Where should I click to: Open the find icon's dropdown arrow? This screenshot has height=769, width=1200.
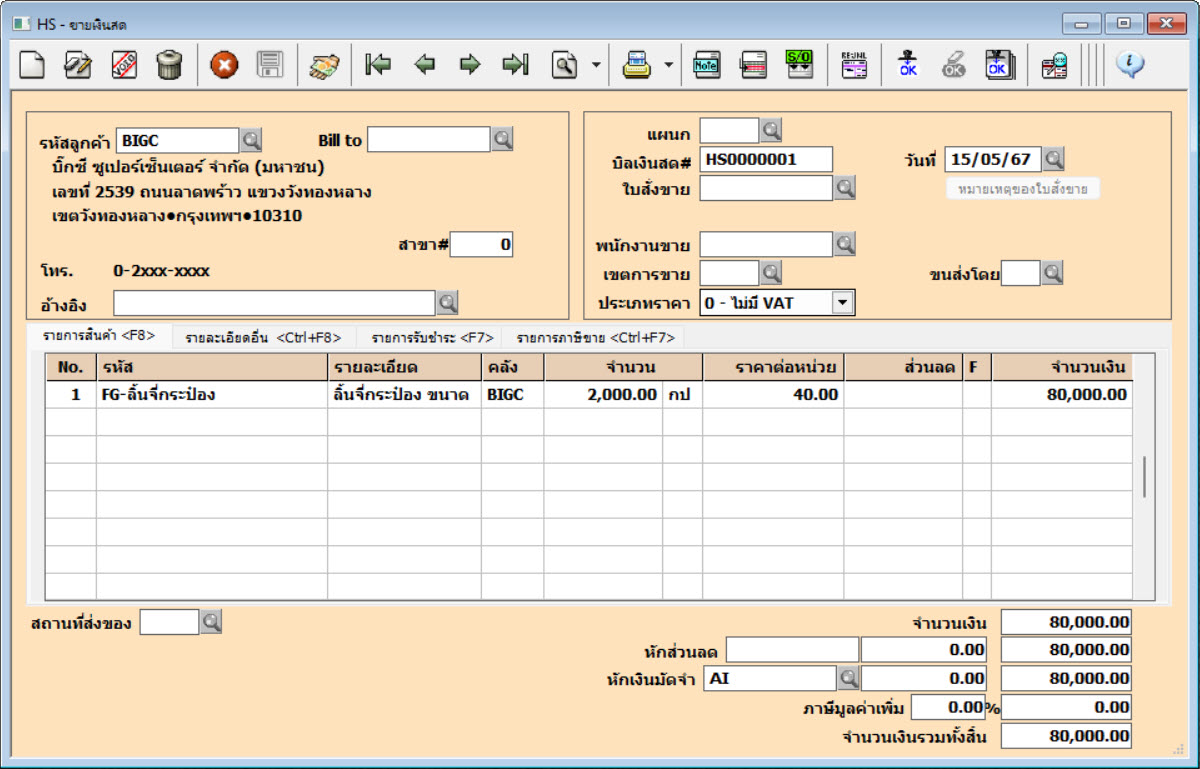click(596, 66)
